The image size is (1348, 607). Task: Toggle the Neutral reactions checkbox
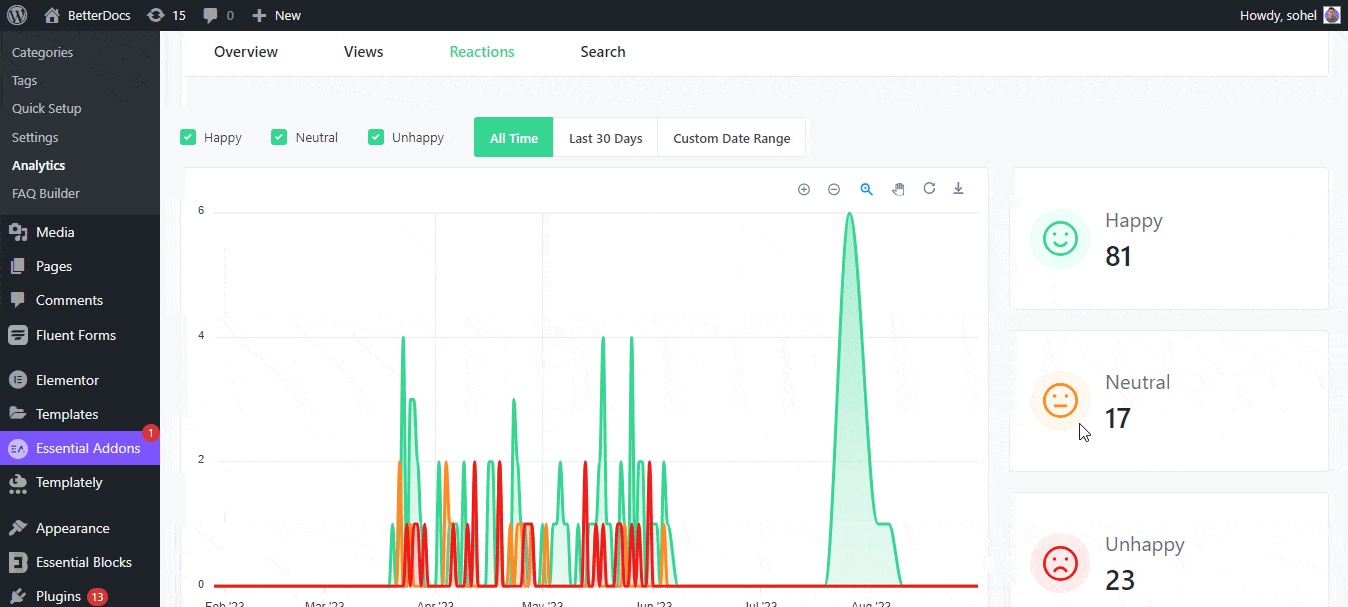point(279,137)
